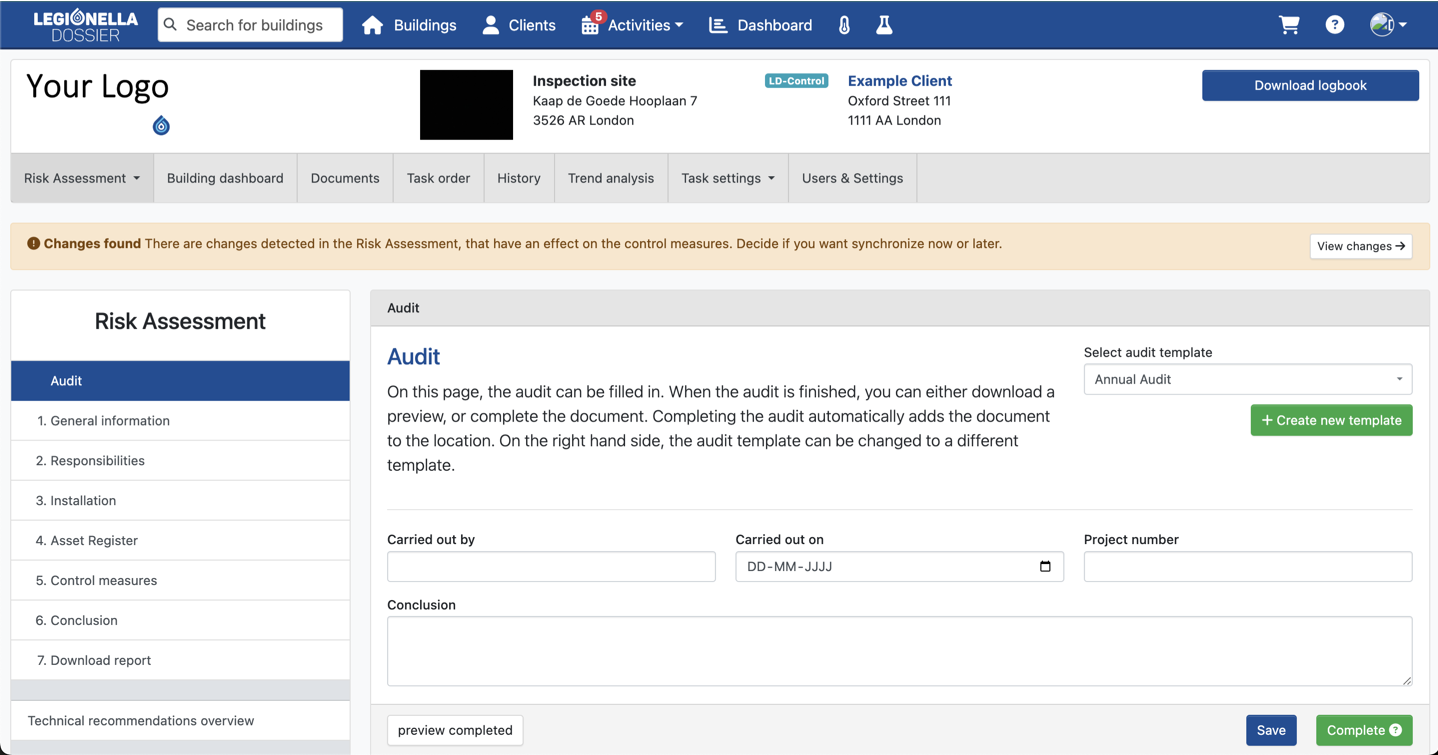Click the thermometer icon in top navigation
1438x755 pixels.
point(844,25)
